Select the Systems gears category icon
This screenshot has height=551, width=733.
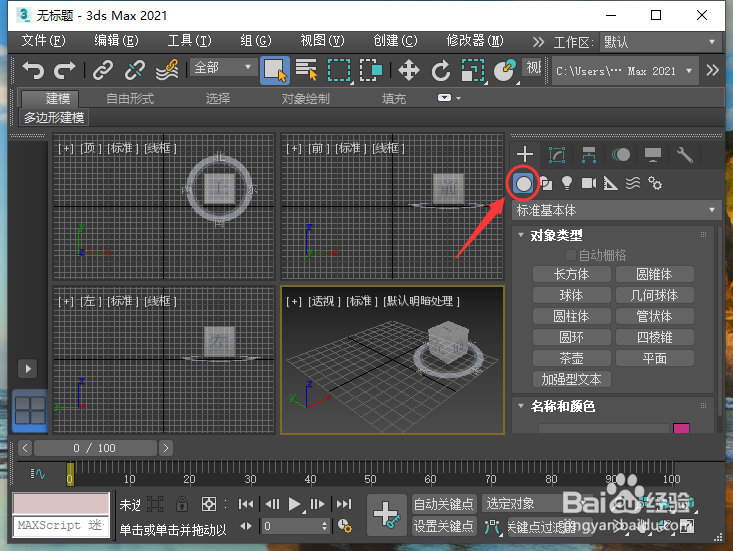coord(655,183)
